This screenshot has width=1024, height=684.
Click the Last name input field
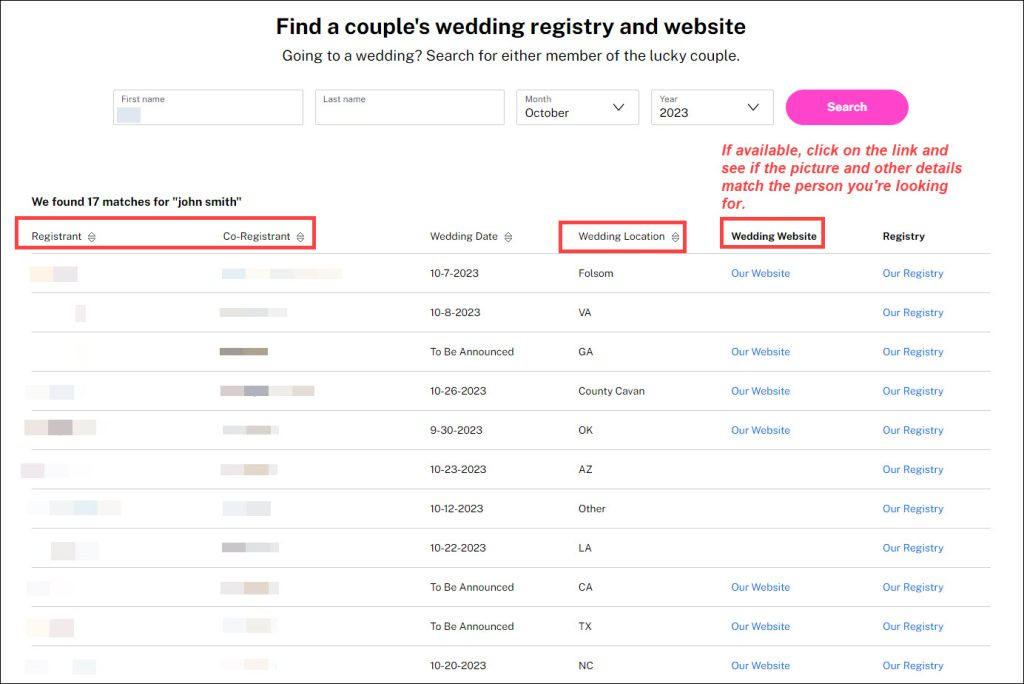coord(409,106)
